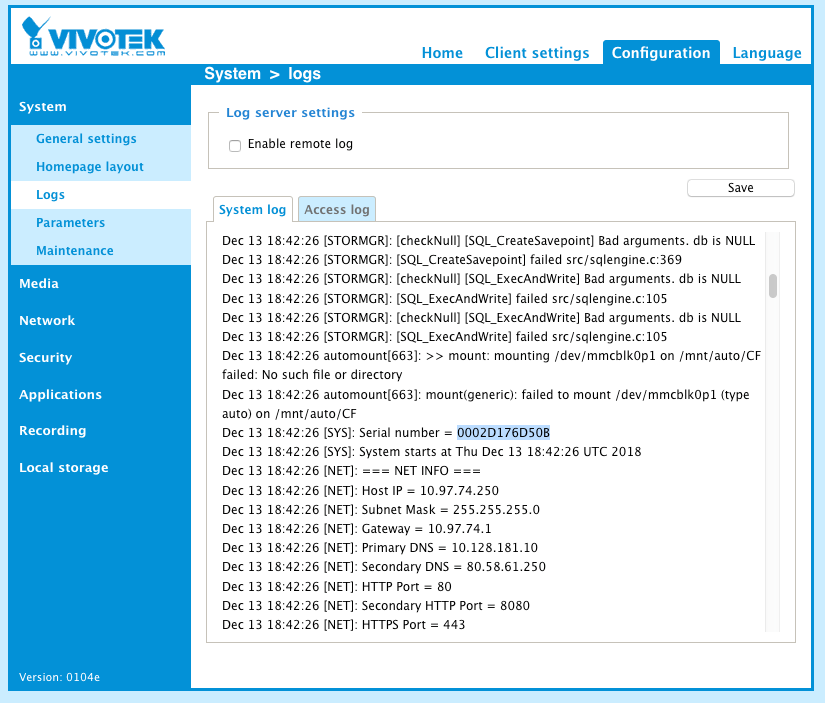825x703 pixels.
Task: Open Parameters page
Action: [70, 223]
